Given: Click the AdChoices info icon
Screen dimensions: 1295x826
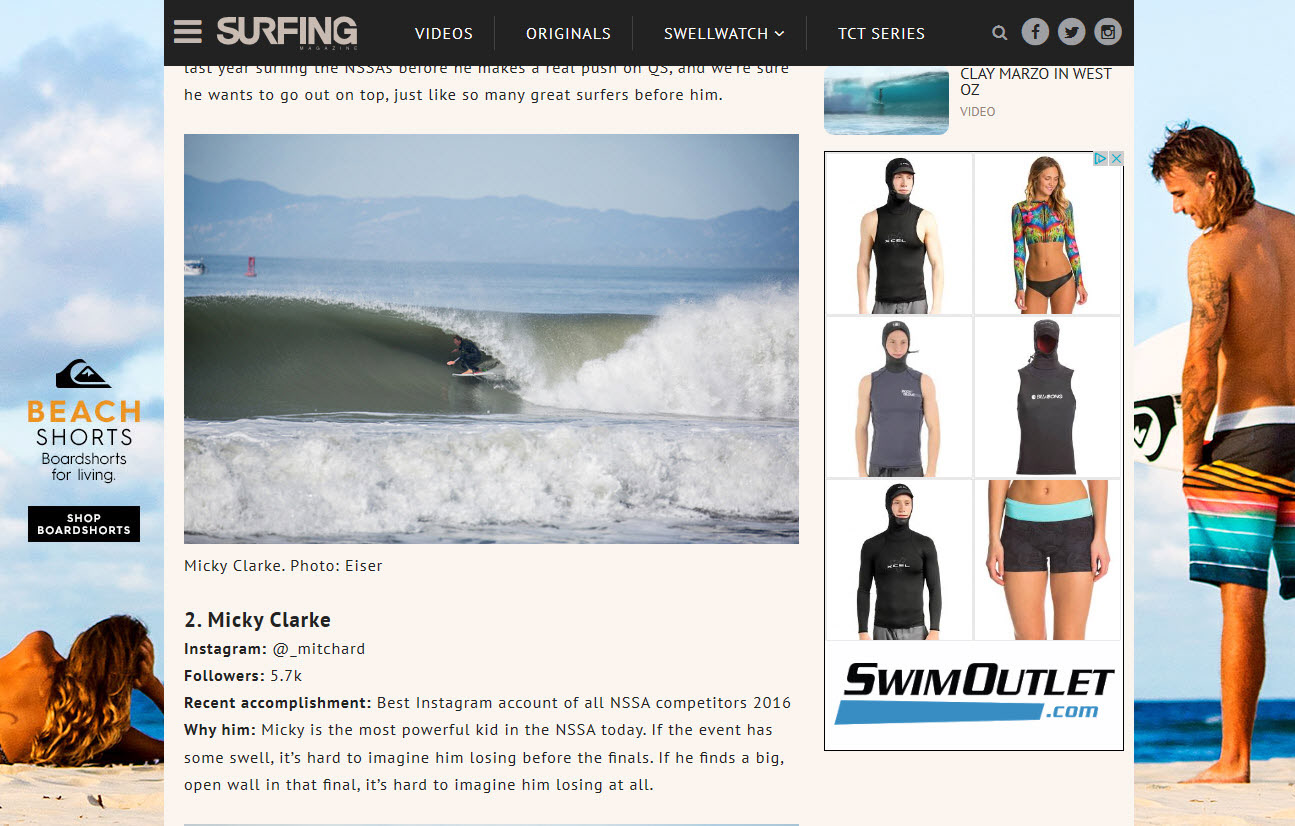Looking at the screenshot, I should tap(1100, 159).
